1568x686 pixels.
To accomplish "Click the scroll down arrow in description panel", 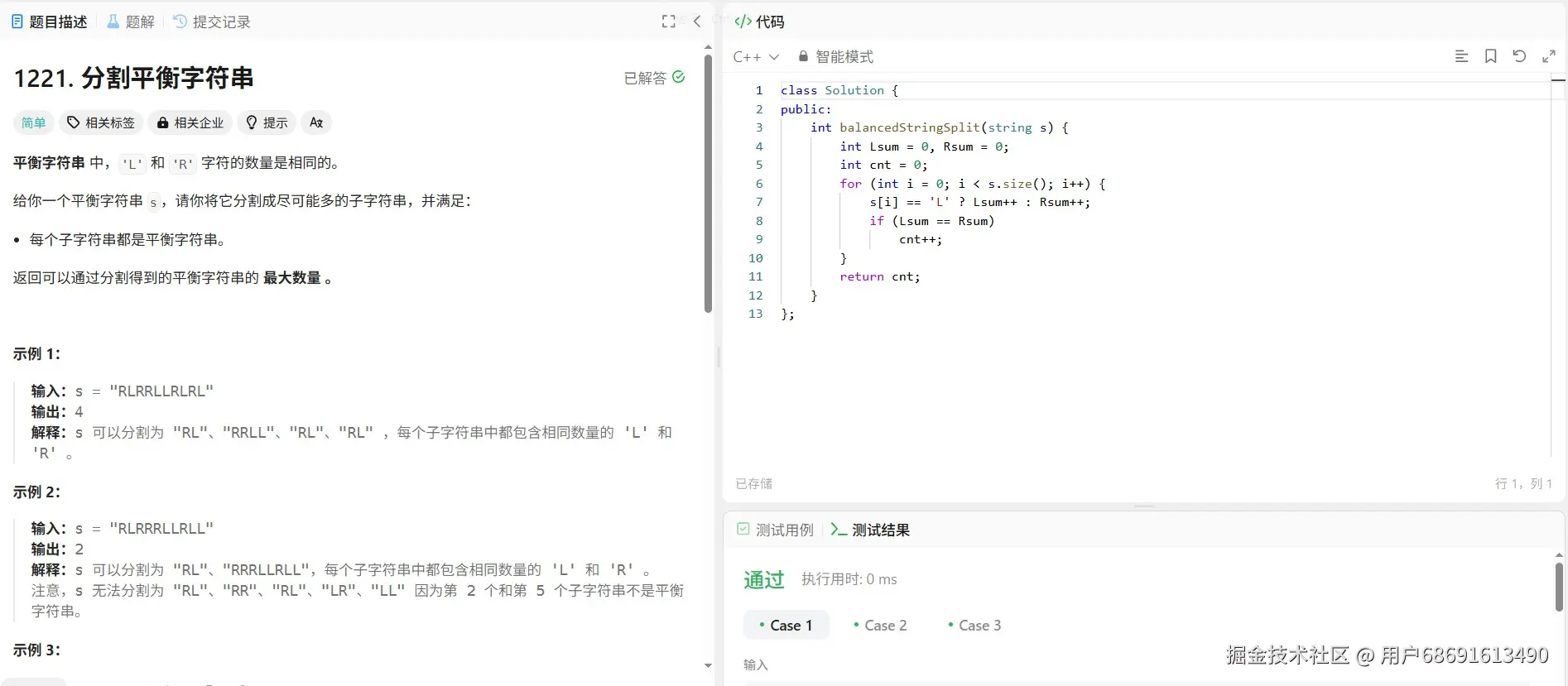I will point(708,665).
